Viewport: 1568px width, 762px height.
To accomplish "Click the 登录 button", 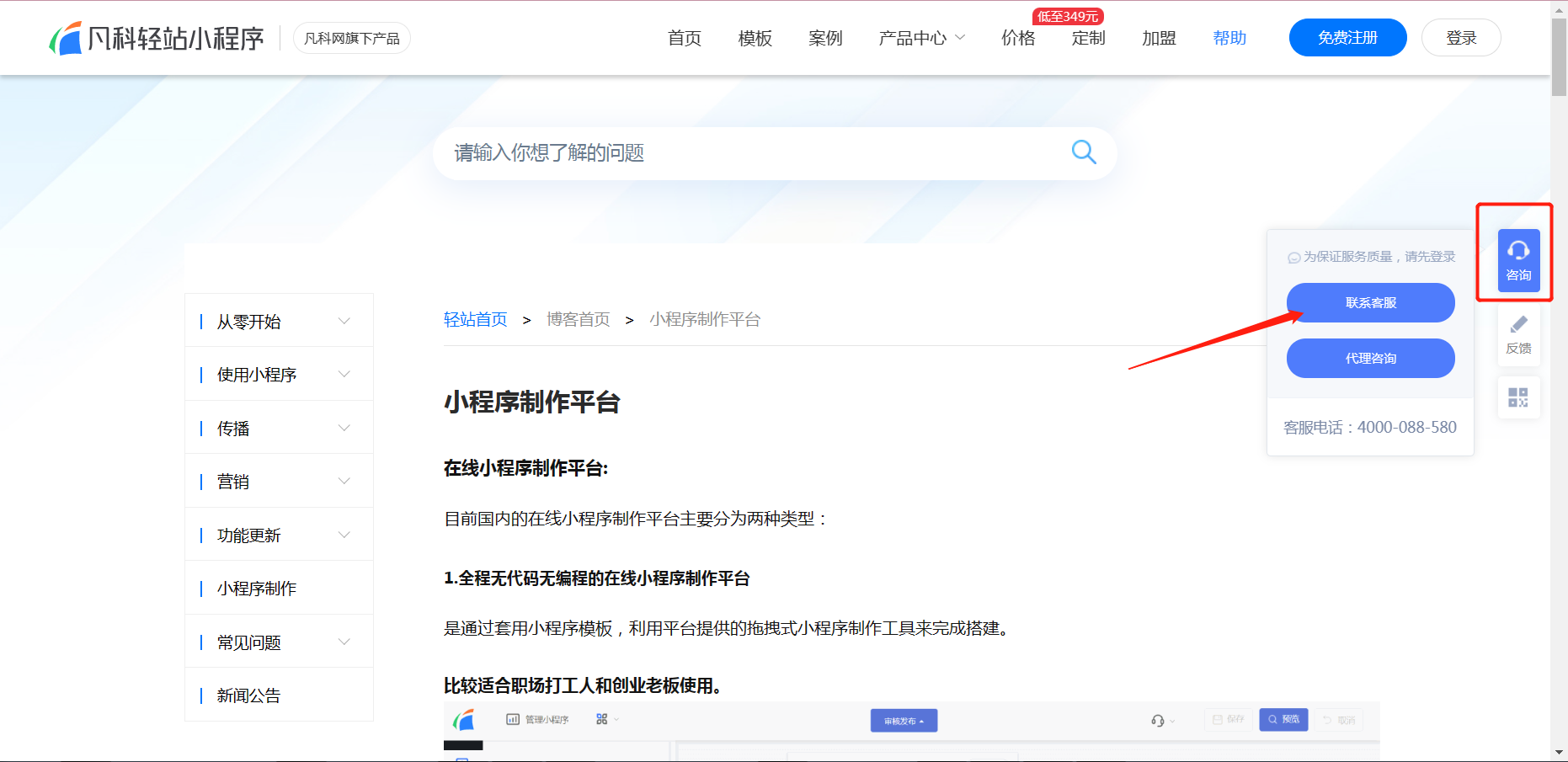I will point(1461,38).
